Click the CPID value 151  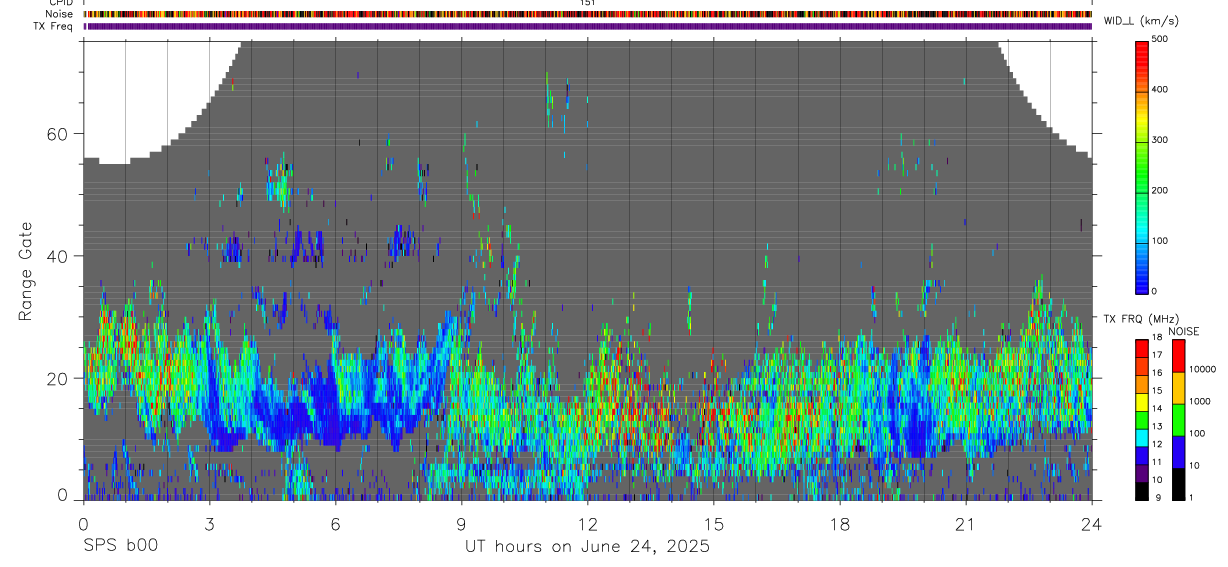tap(587, 4)
